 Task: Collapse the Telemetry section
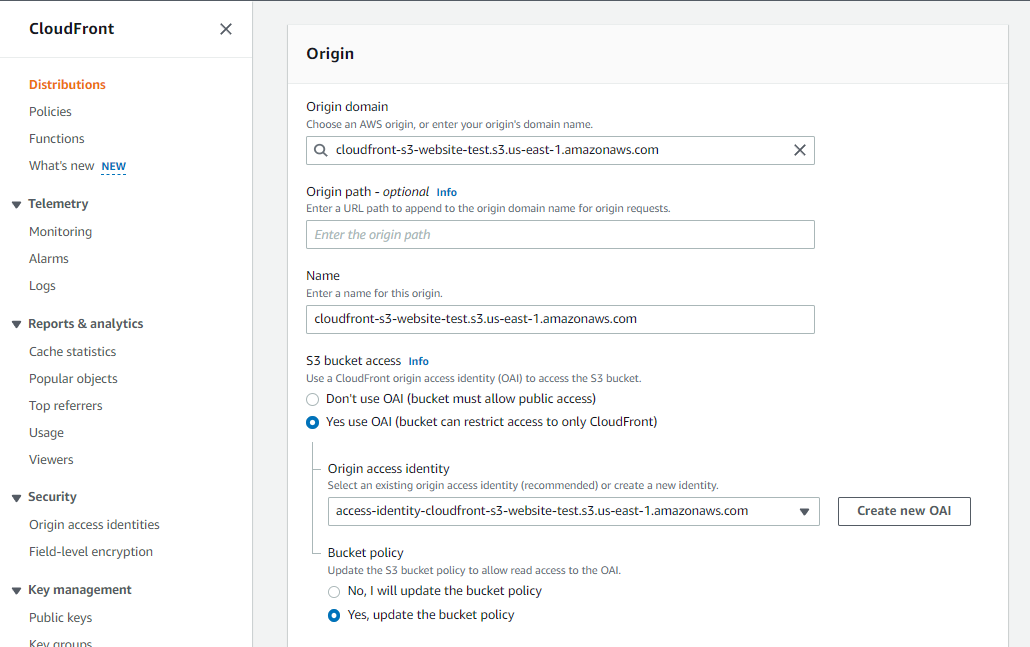tap(16, 205)
